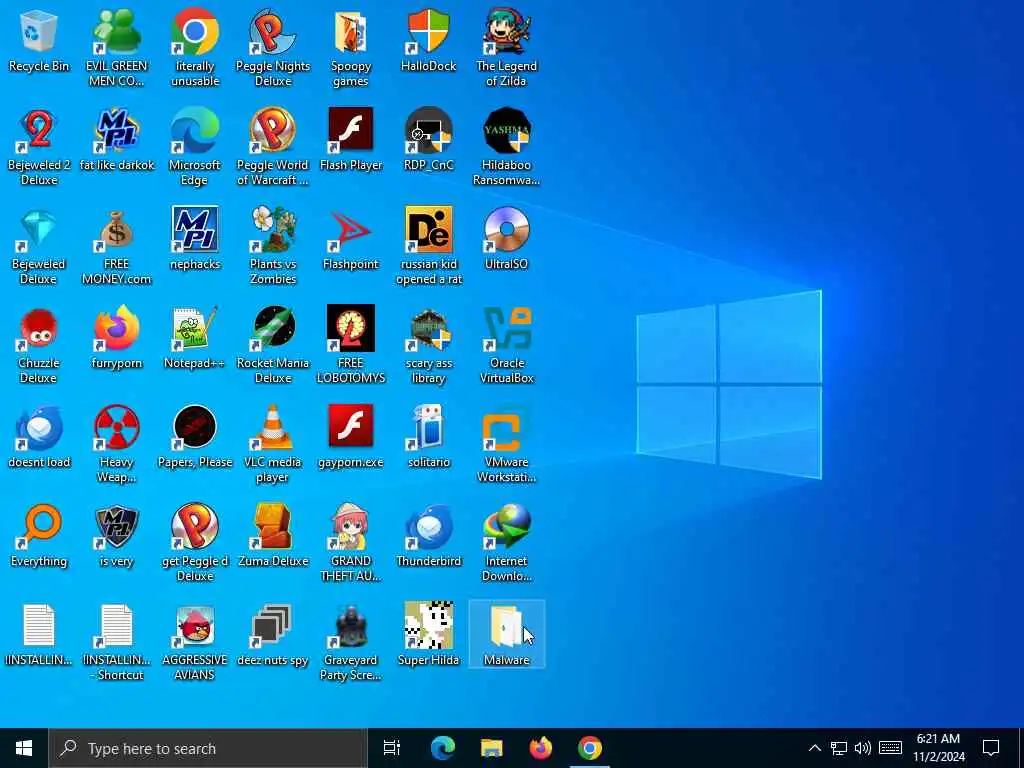Select the Flashpoint shortcut
This screenshot has width=1024, height=768.
pyautogui.click(x=351, y=240)
